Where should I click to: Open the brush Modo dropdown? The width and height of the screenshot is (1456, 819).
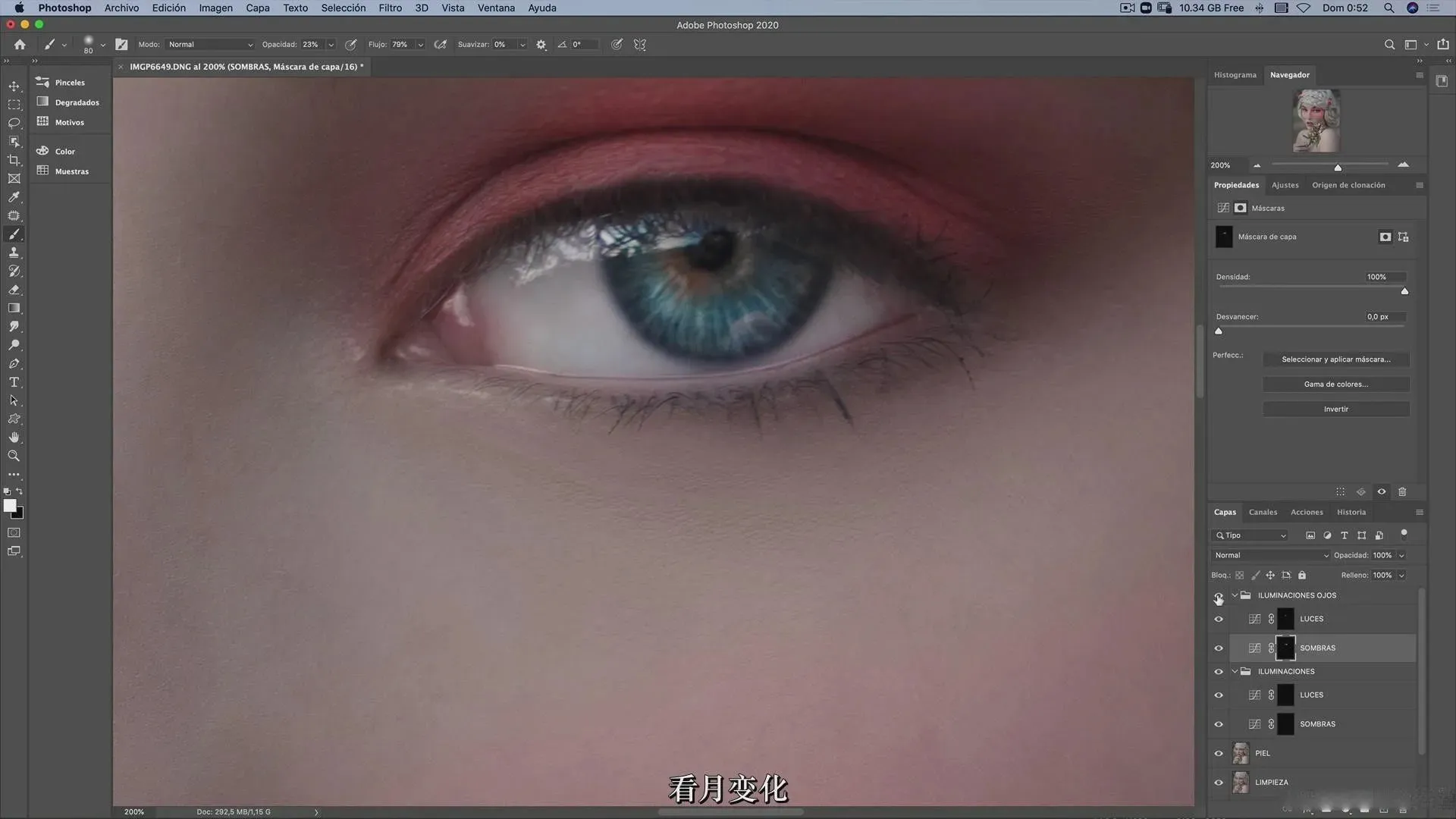click(x=210, y=45)
